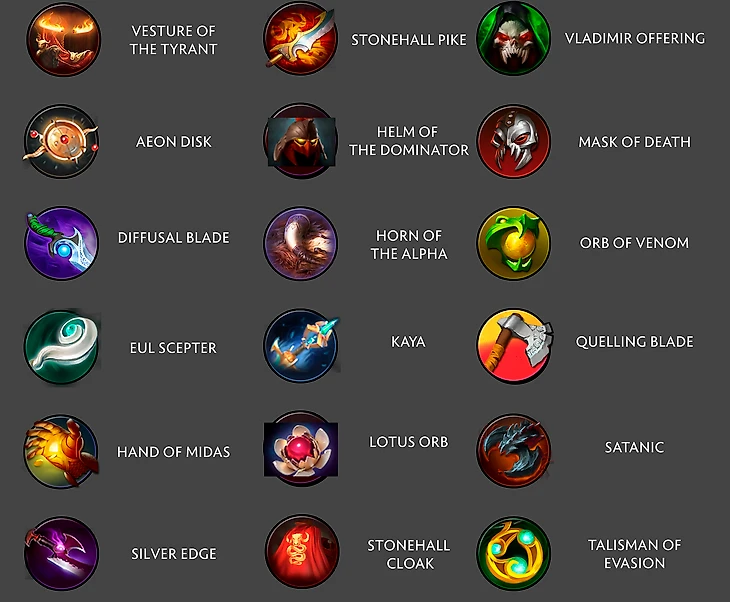Image resolution: width=730 pixels, height=602 pixels.
Task: Select the Helm of the Dominator icon
Action: click(x=301, y=142)
